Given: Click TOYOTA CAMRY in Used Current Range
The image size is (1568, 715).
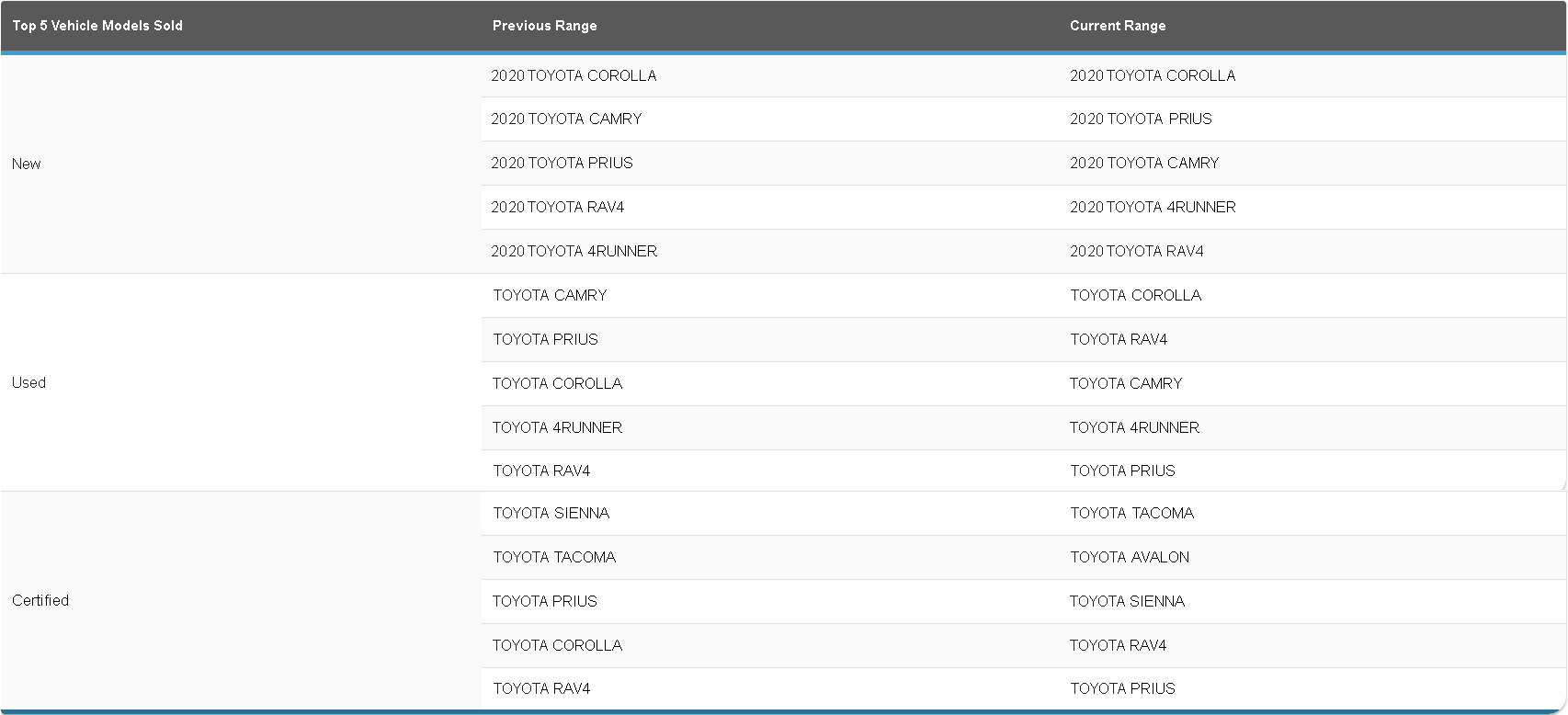Looking at the screenshot, I should tap(1125, 383).
